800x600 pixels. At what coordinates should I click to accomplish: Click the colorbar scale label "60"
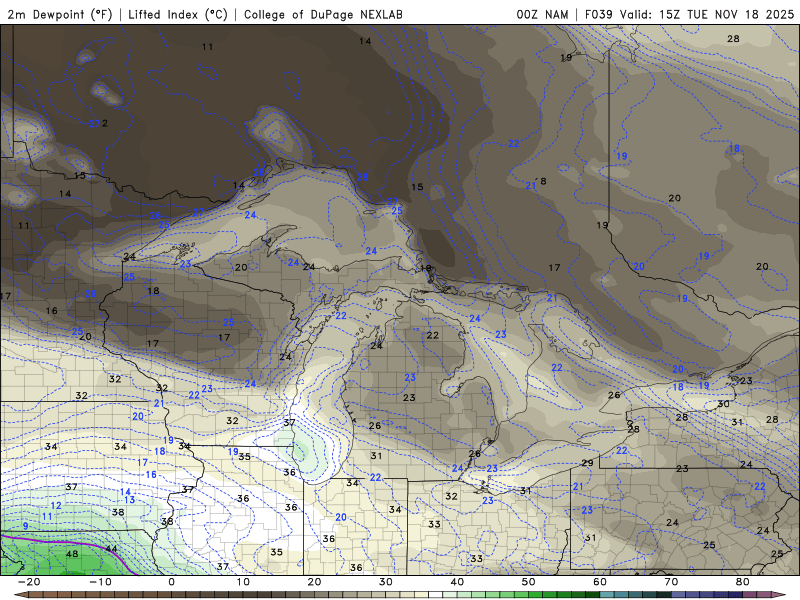[600, 582]
